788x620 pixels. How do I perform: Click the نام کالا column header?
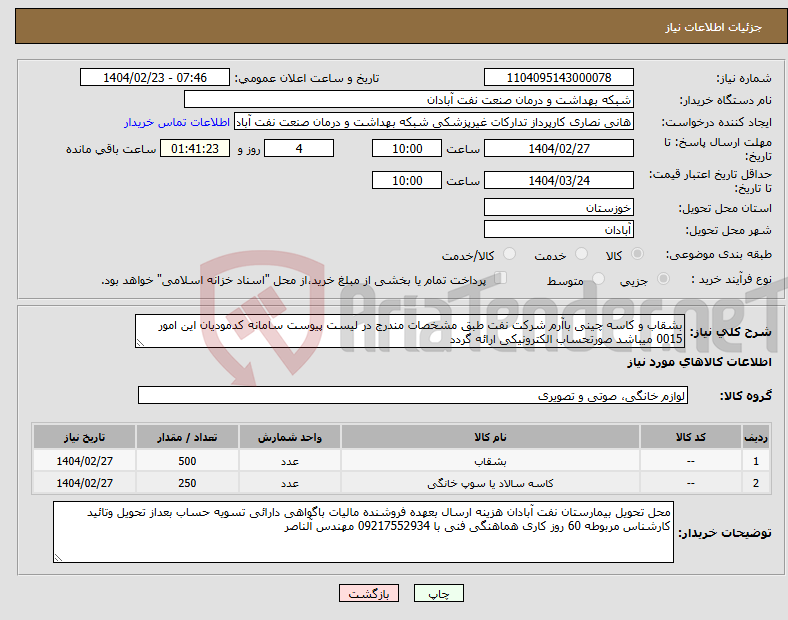point(490,437)
